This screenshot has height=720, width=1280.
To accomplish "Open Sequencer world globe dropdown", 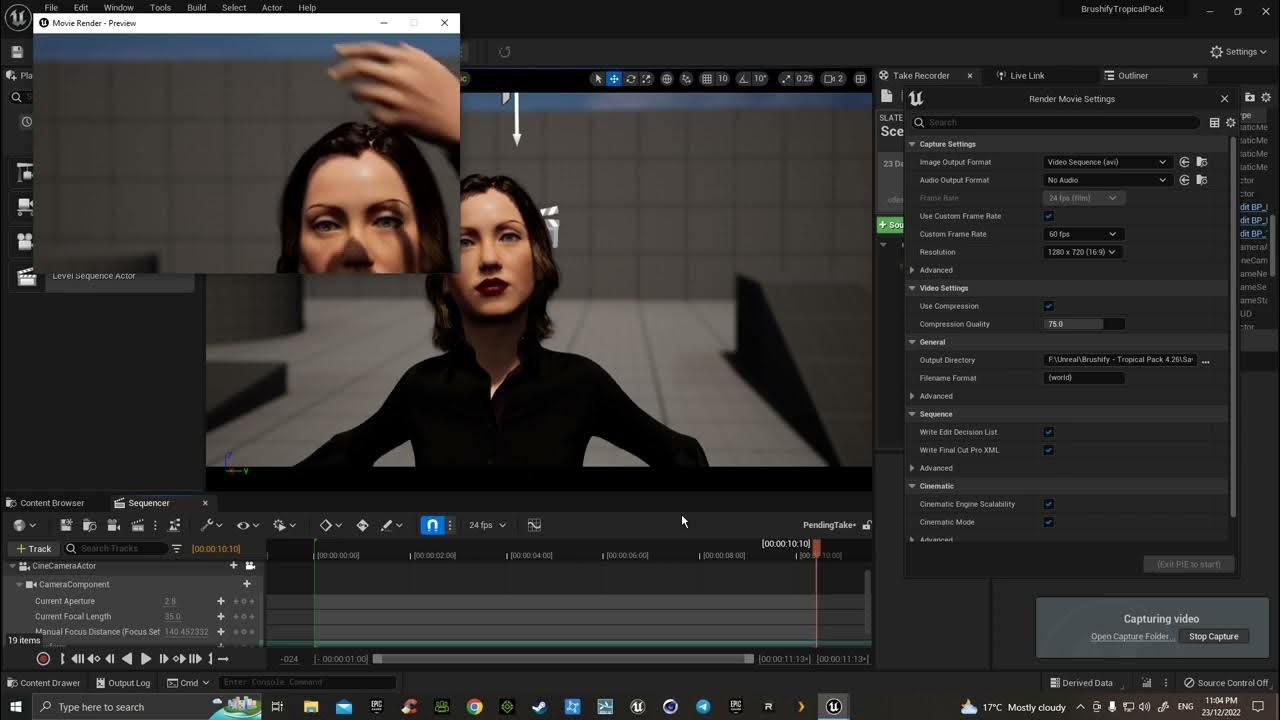I will tap(24, 525).
